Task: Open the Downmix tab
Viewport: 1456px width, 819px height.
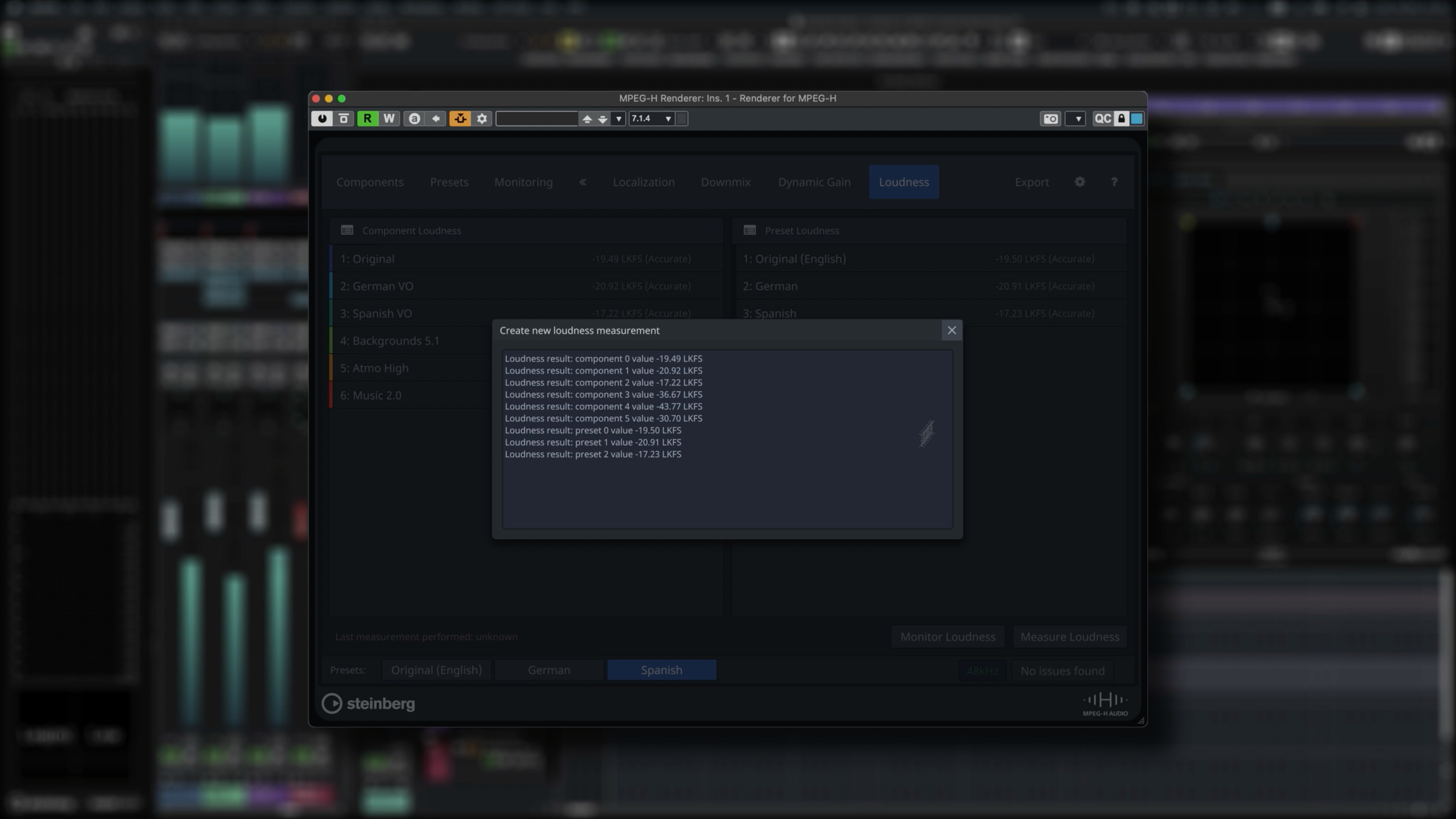Action: click(x=725, y=182)
